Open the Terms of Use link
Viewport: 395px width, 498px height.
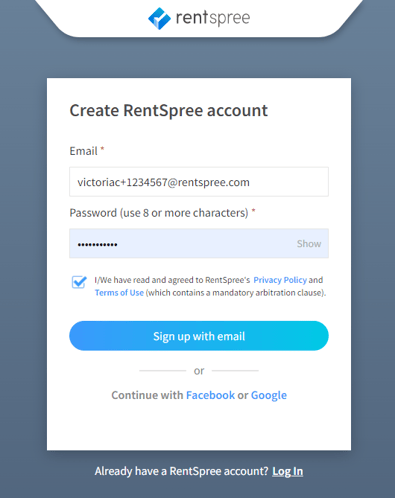click(119, 293)
